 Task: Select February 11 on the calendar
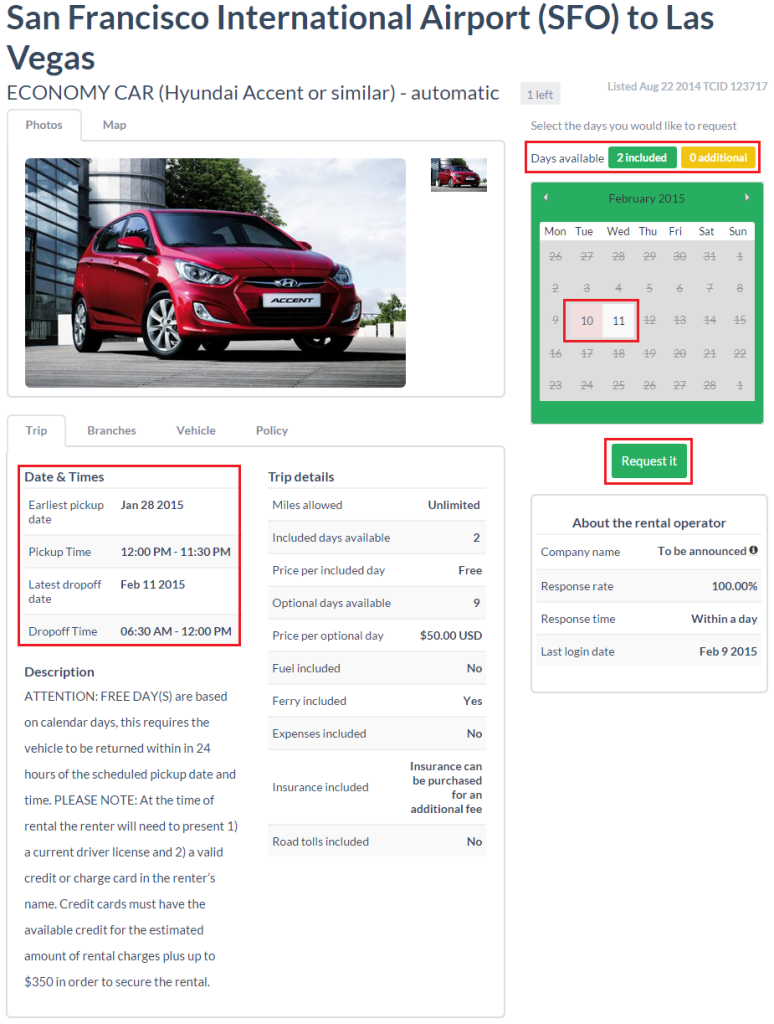(x=619, y=321)
